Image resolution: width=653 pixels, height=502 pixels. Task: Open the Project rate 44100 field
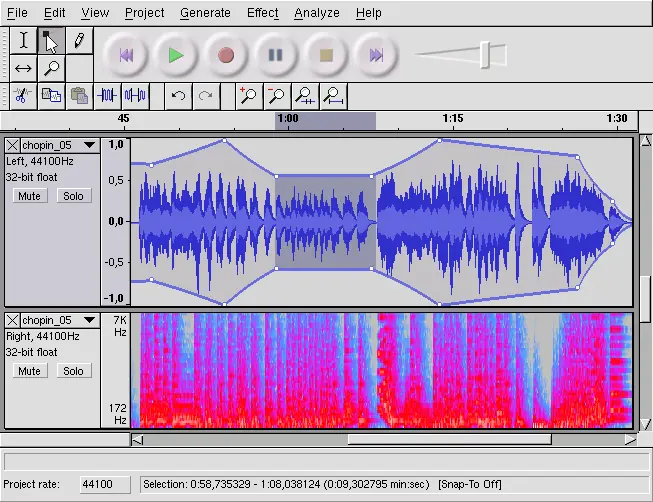click(105, 484)
